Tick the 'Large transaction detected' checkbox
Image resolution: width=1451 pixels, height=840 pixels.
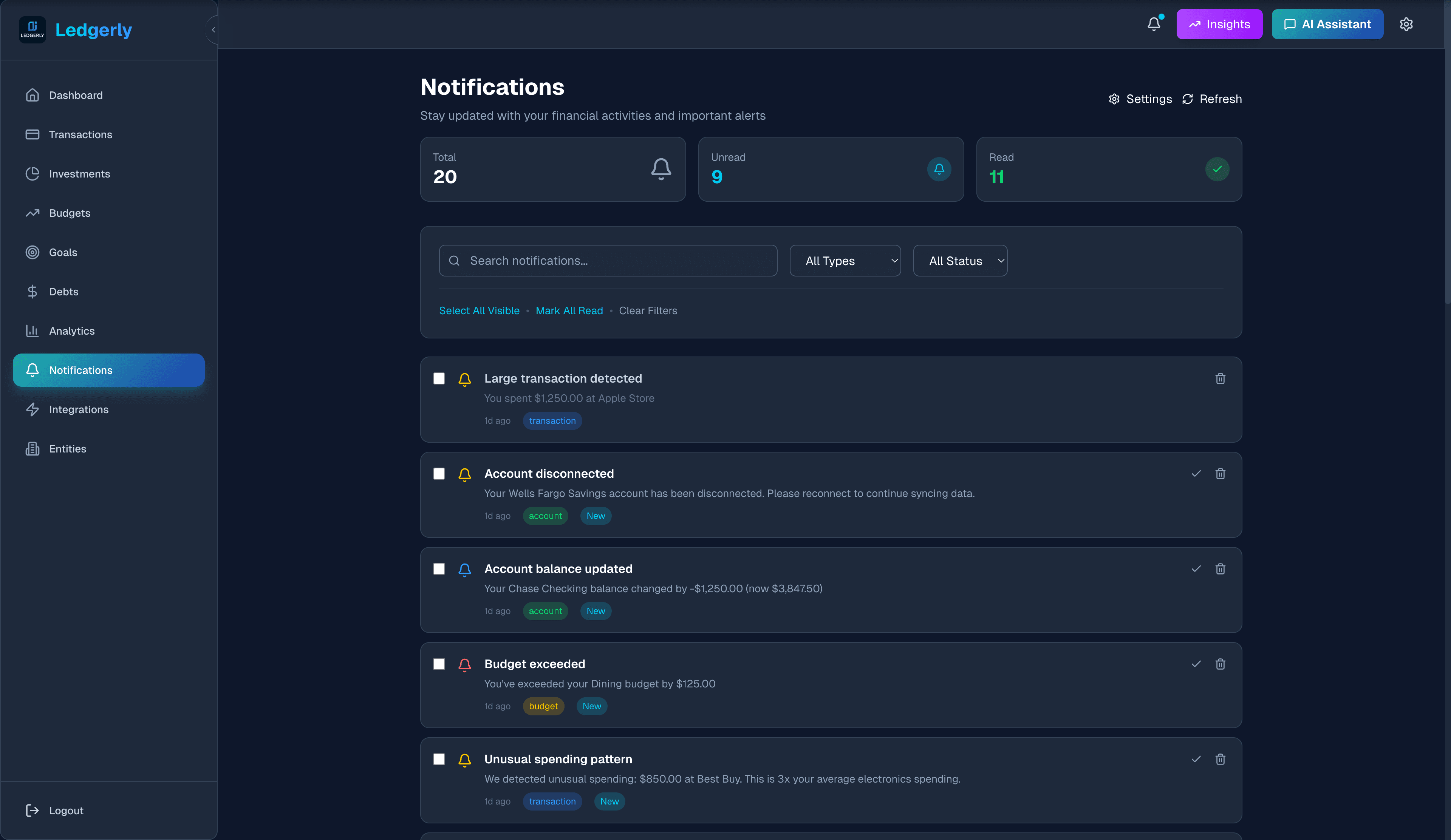(x=439, y=378)
